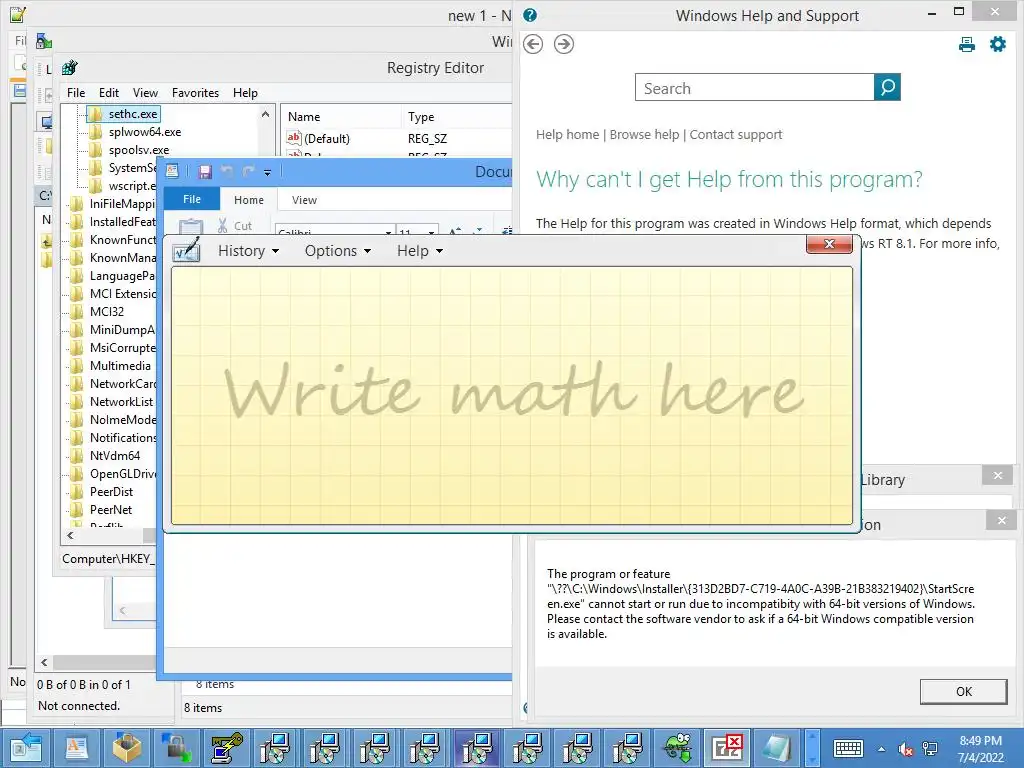The height and width of the screenshot is (768, 1024).
Task: Click the Notepad paper taskbar icon
Action: click(776, 748)
